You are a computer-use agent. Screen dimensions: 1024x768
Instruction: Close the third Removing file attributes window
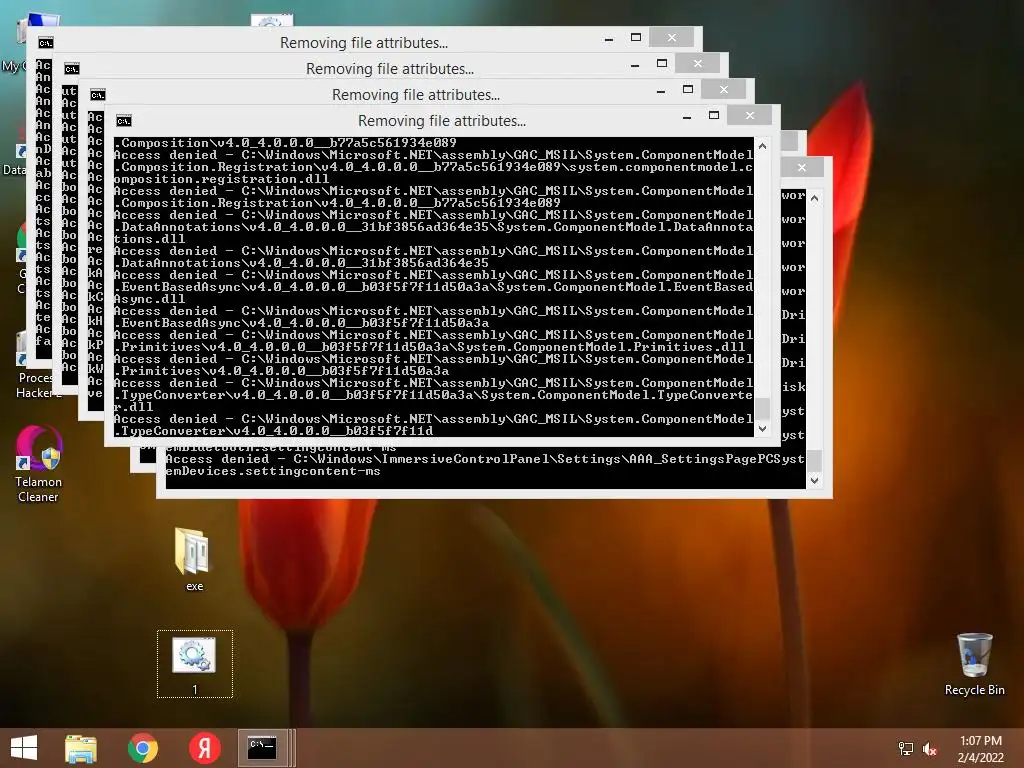click(697, 63)
